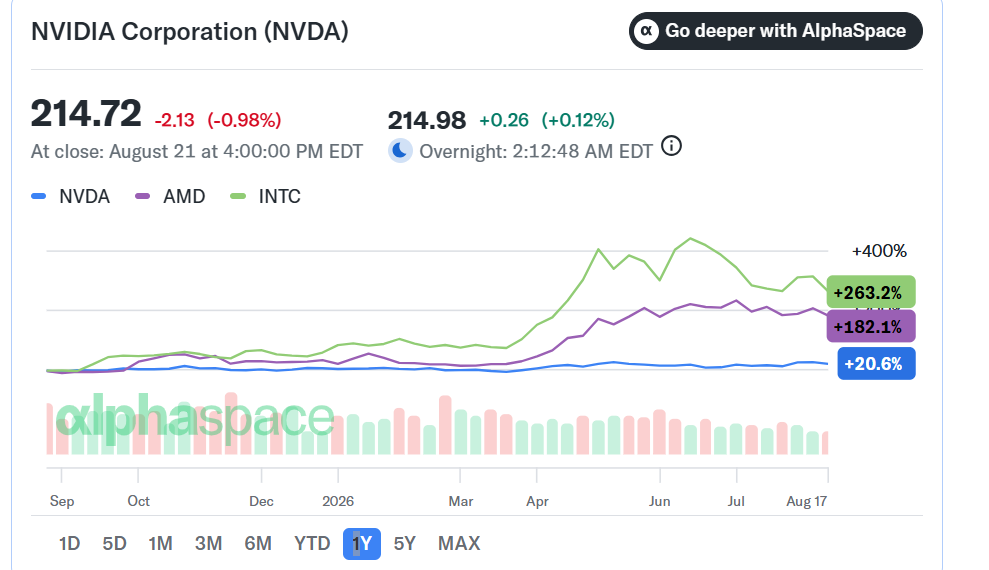Toggle the AMD series label
The width and height of the screenshot is (989, 570).
[x=184, y=196]
